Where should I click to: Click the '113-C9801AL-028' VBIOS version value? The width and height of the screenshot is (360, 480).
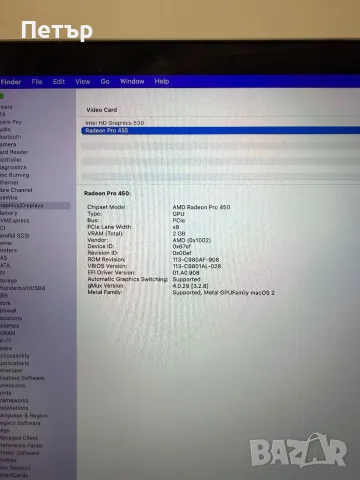click(197, 266)
